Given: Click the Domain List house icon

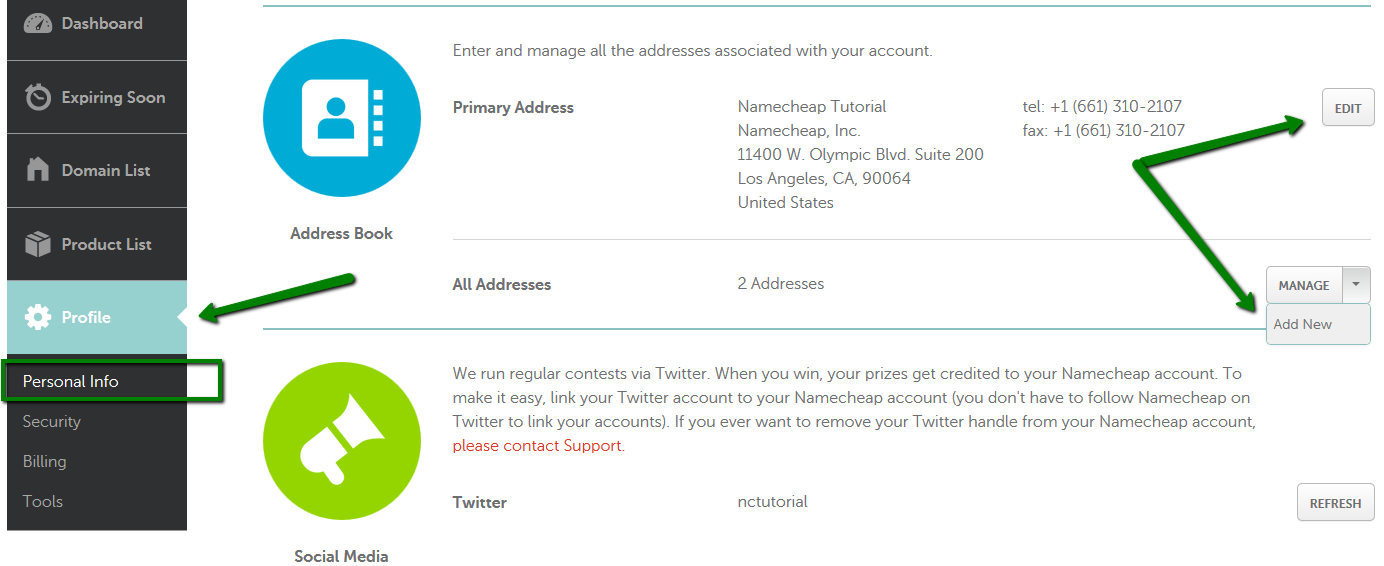Looking at the screenshot, I should (x=38, y=170).
